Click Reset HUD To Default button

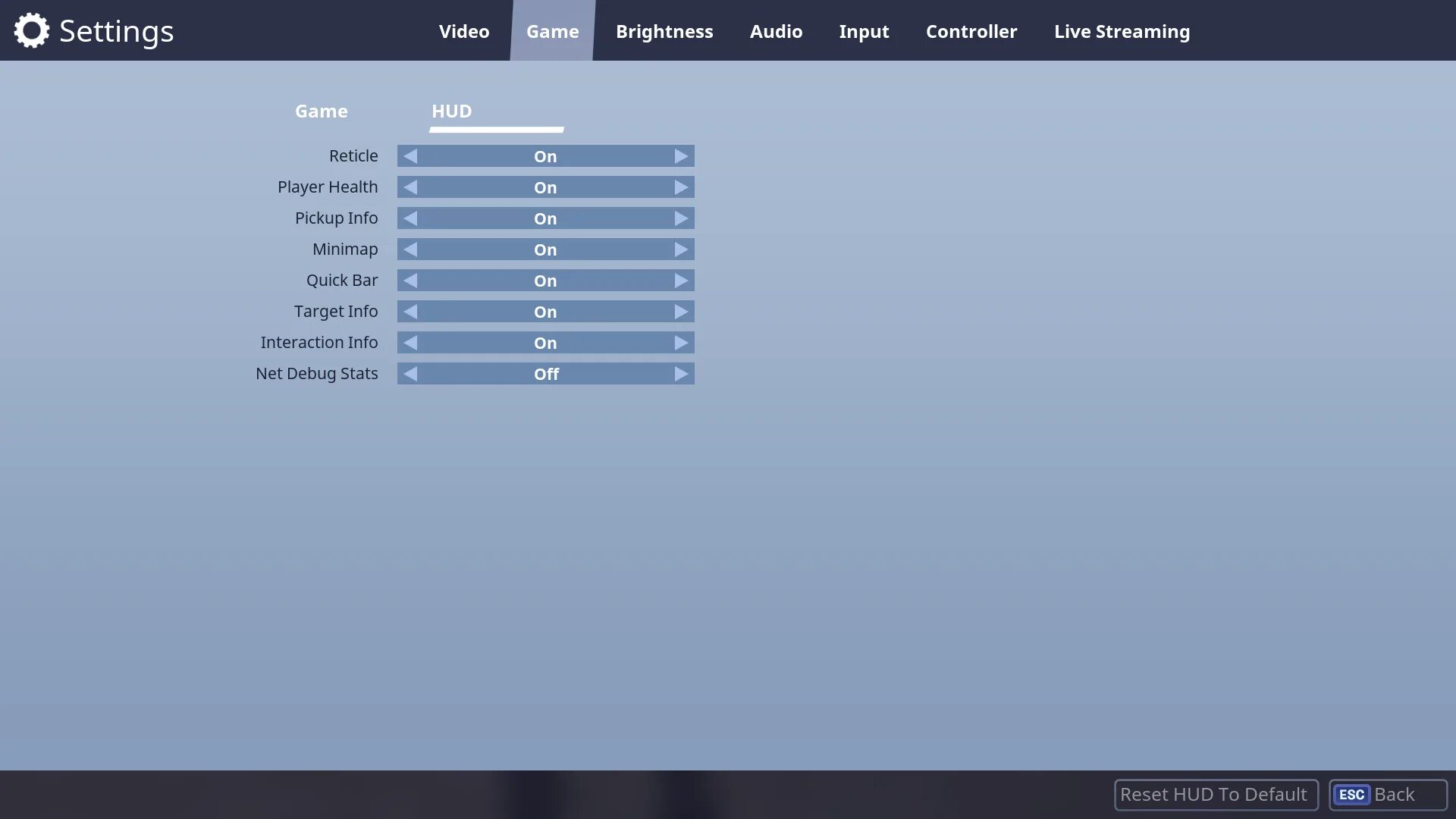1213,794
